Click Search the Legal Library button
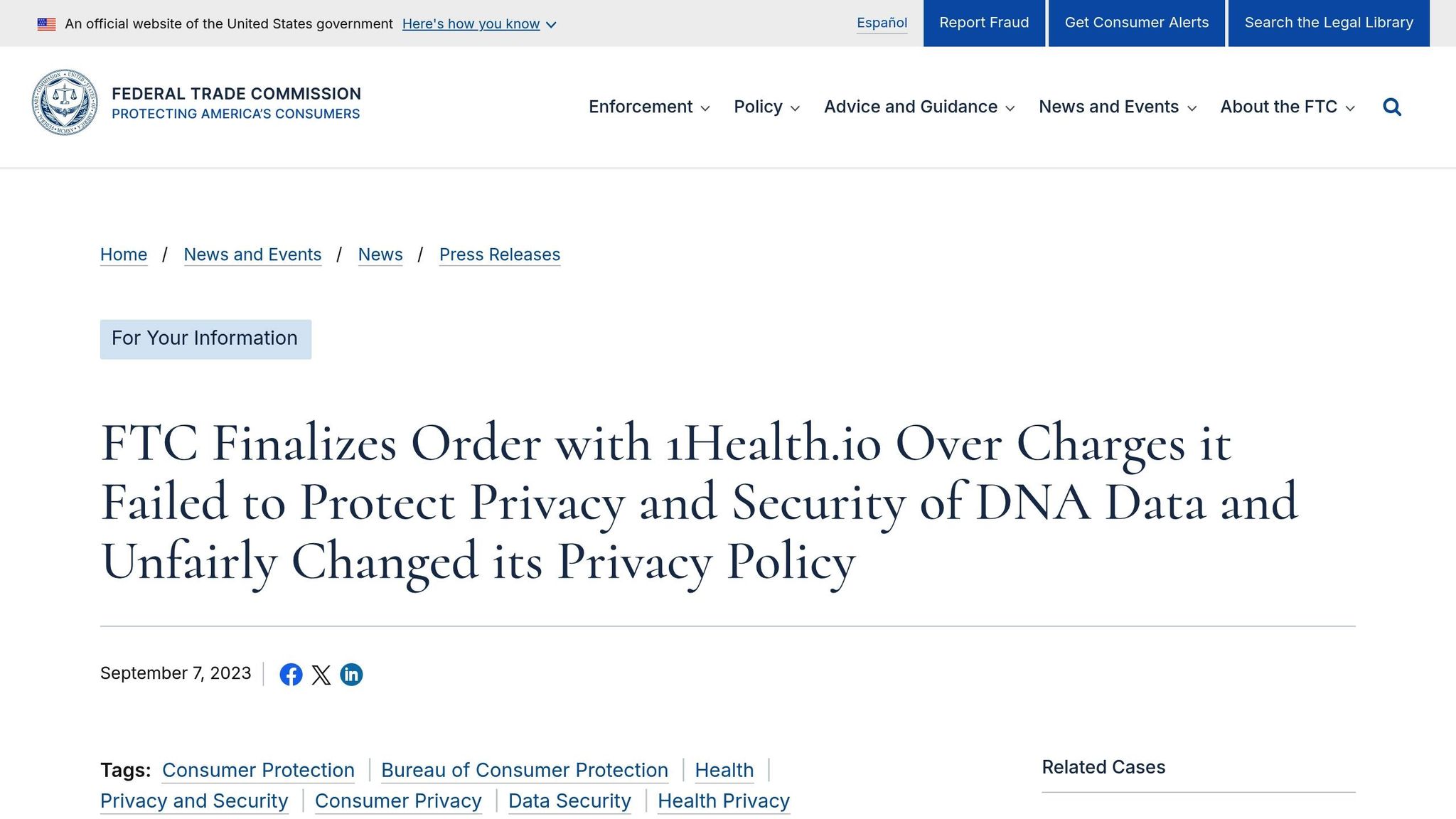 pos(1329,23)
